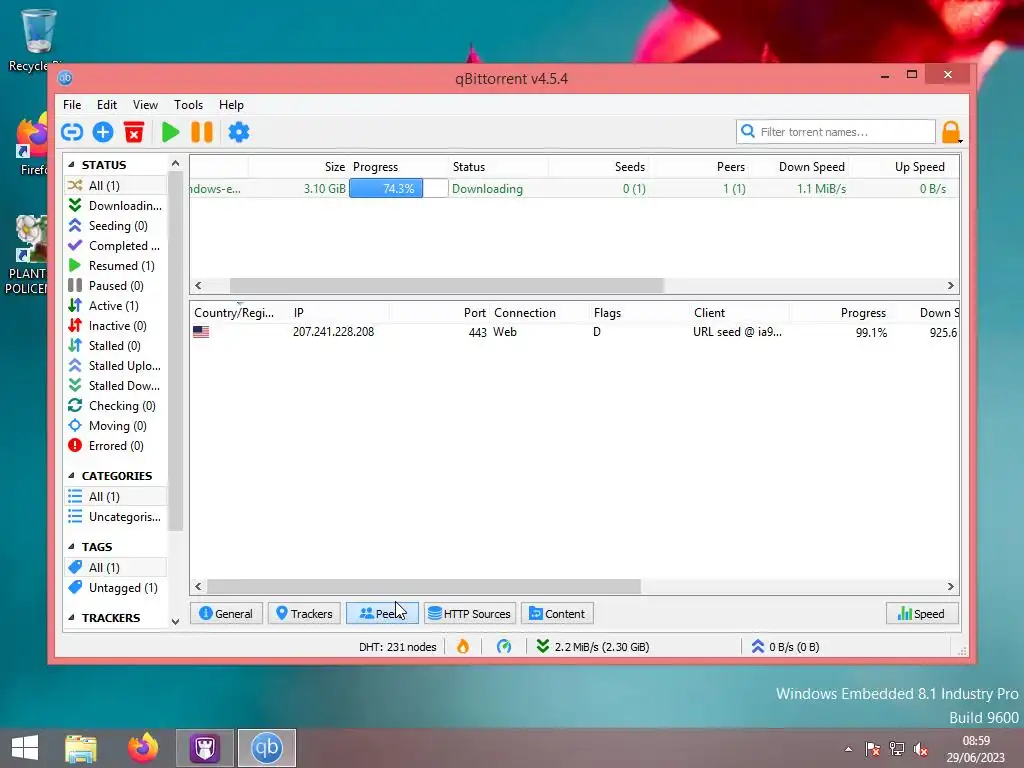Select the Checking (0) filter
The image size is (1024, 768).
point(116,406)
